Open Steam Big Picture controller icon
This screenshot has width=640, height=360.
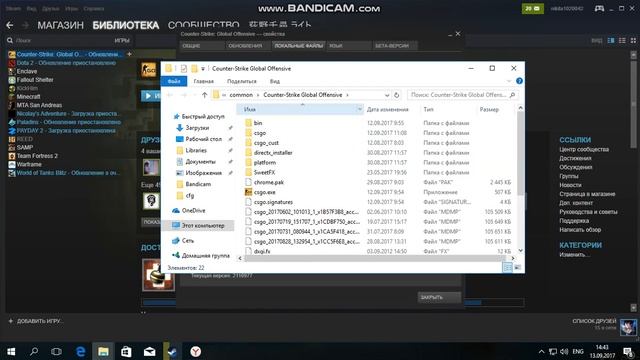coord(599,8)
